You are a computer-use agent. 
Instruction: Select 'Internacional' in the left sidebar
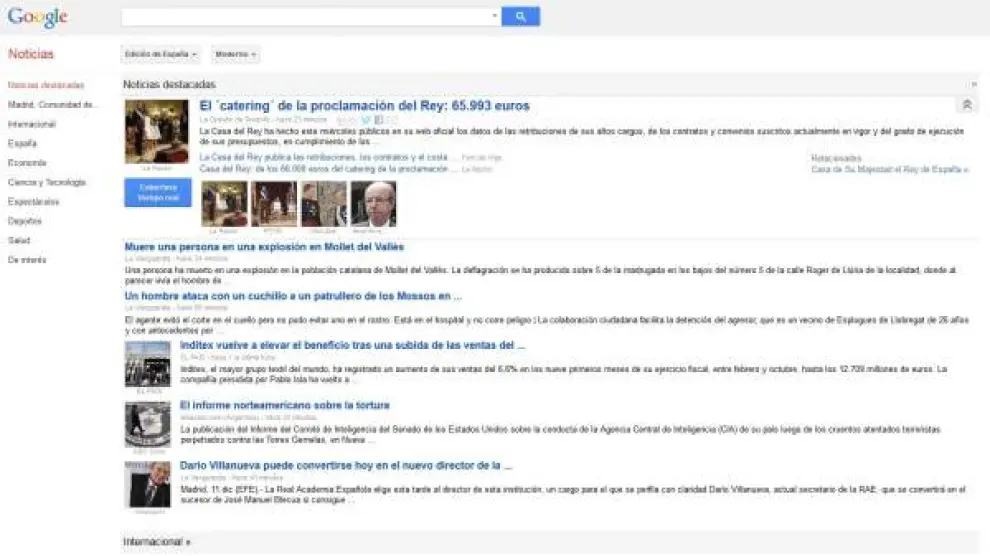[x=32, y=124]
